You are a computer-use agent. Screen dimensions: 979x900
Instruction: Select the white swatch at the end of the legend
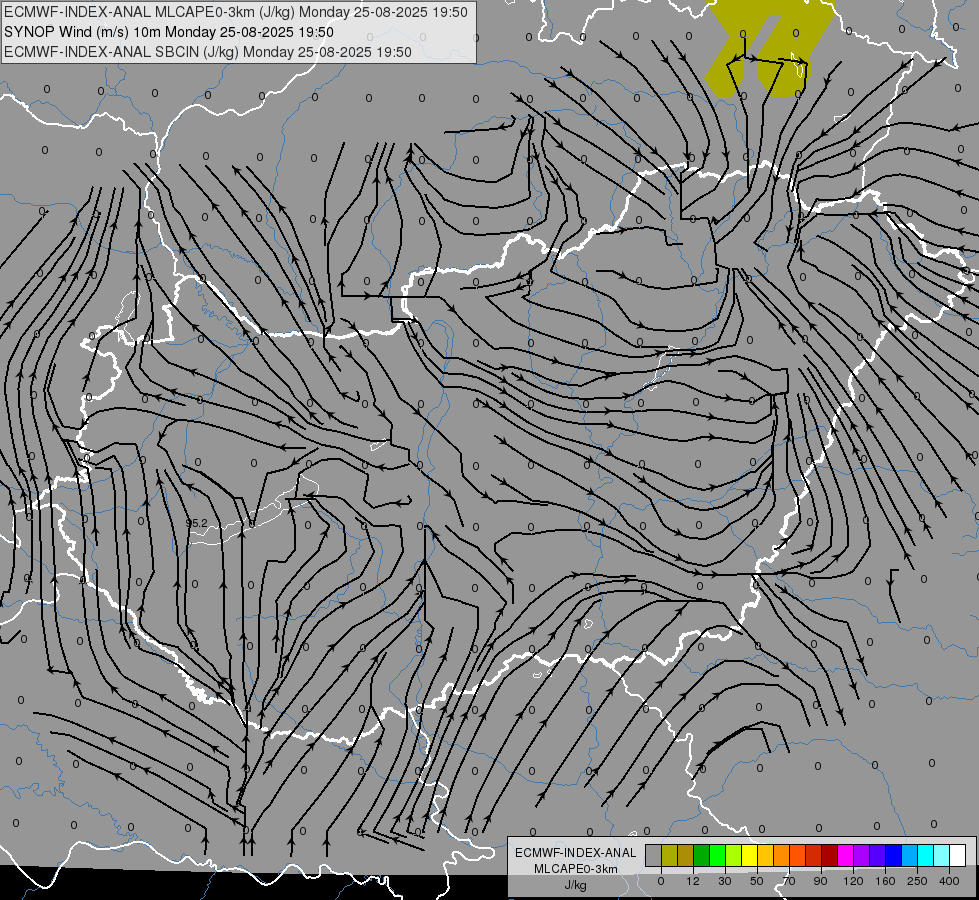(958, 856)
